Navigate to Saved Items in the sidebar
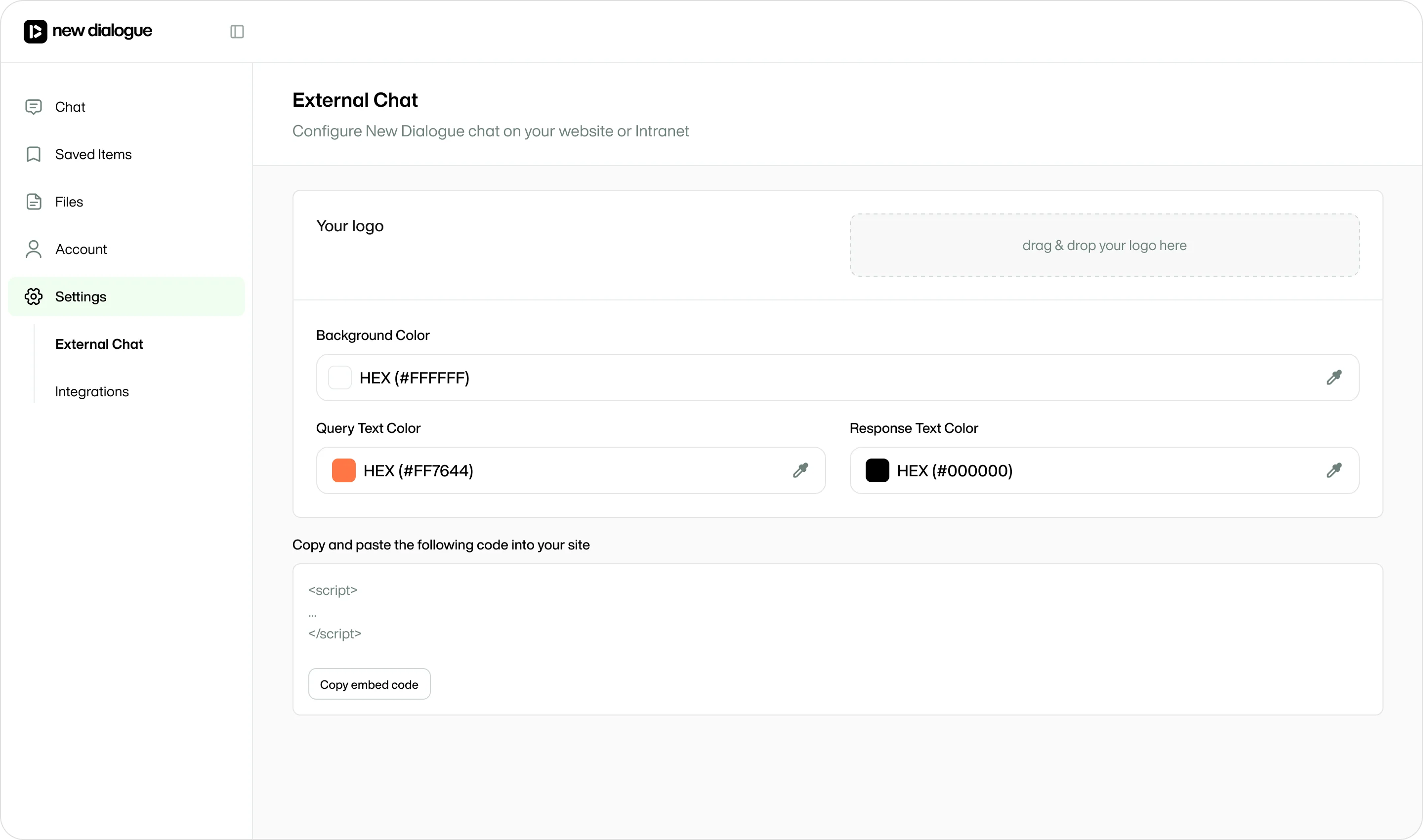 [x=93, y=154]
